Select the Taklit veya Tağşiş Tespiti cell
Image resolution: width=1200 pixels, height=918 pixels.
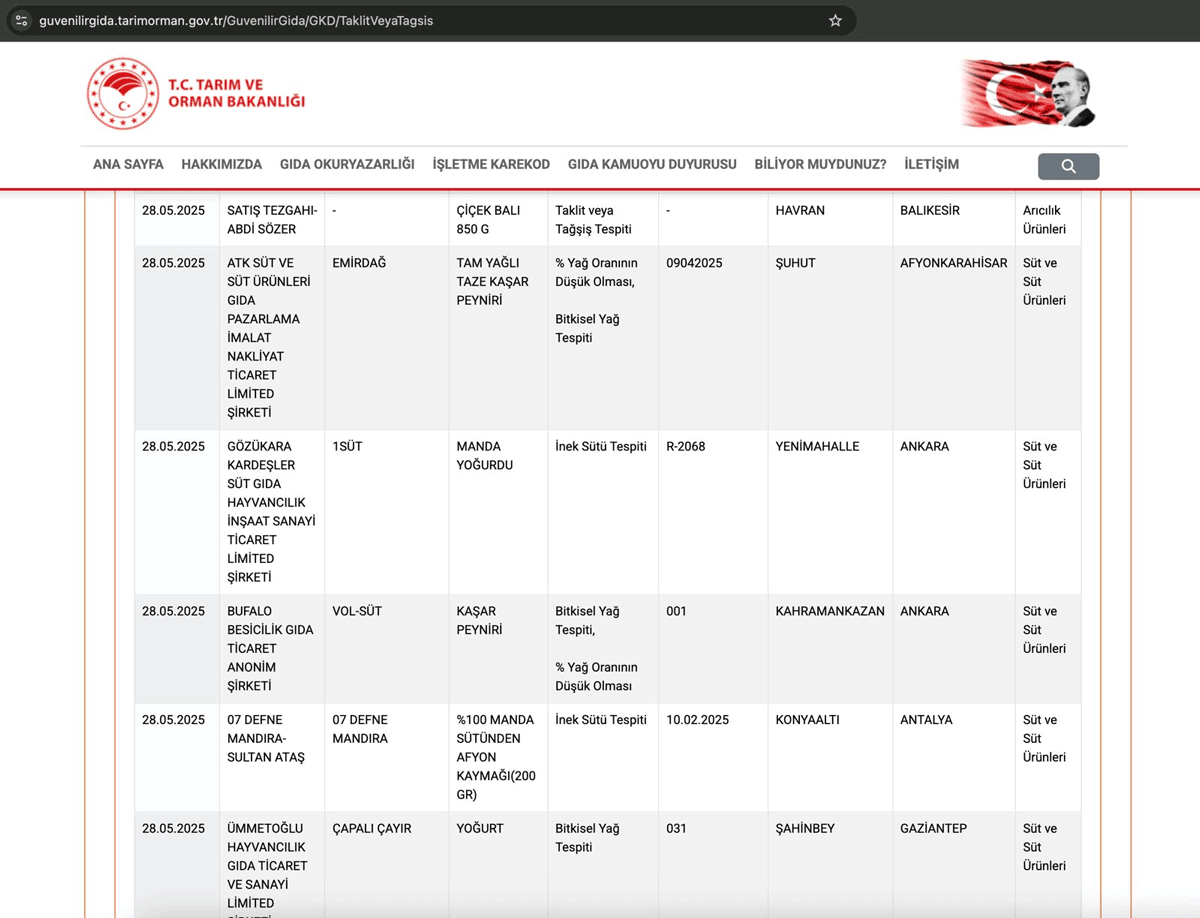coord(603,220)
